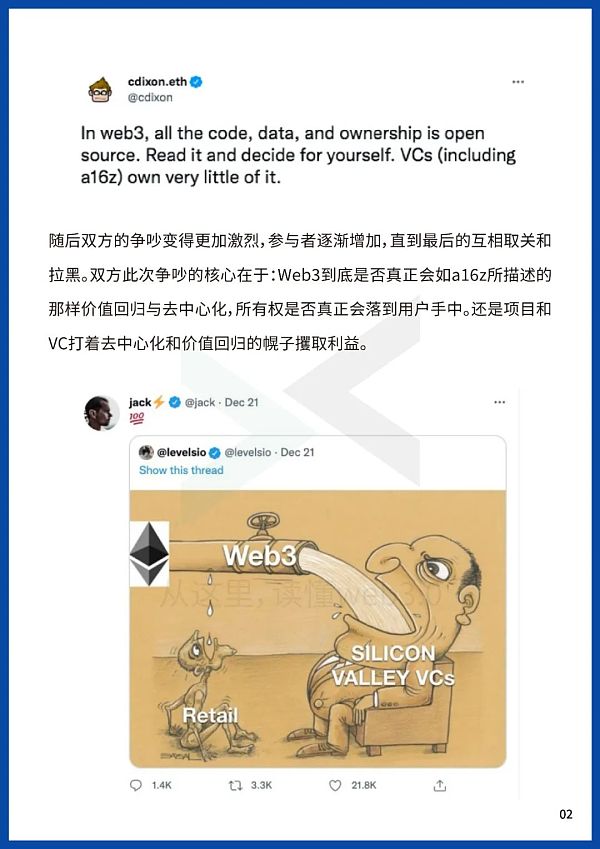This screenshot has width=600, height=849.
Task: Open the @cdixon handle link
Action: coord(150,97)
